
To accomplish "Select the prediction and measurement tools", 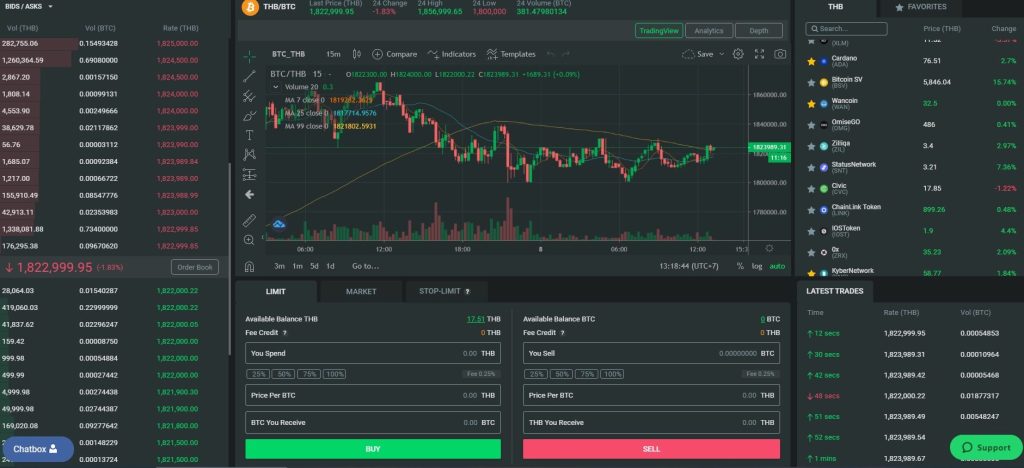I will click(x=249, y=174).
